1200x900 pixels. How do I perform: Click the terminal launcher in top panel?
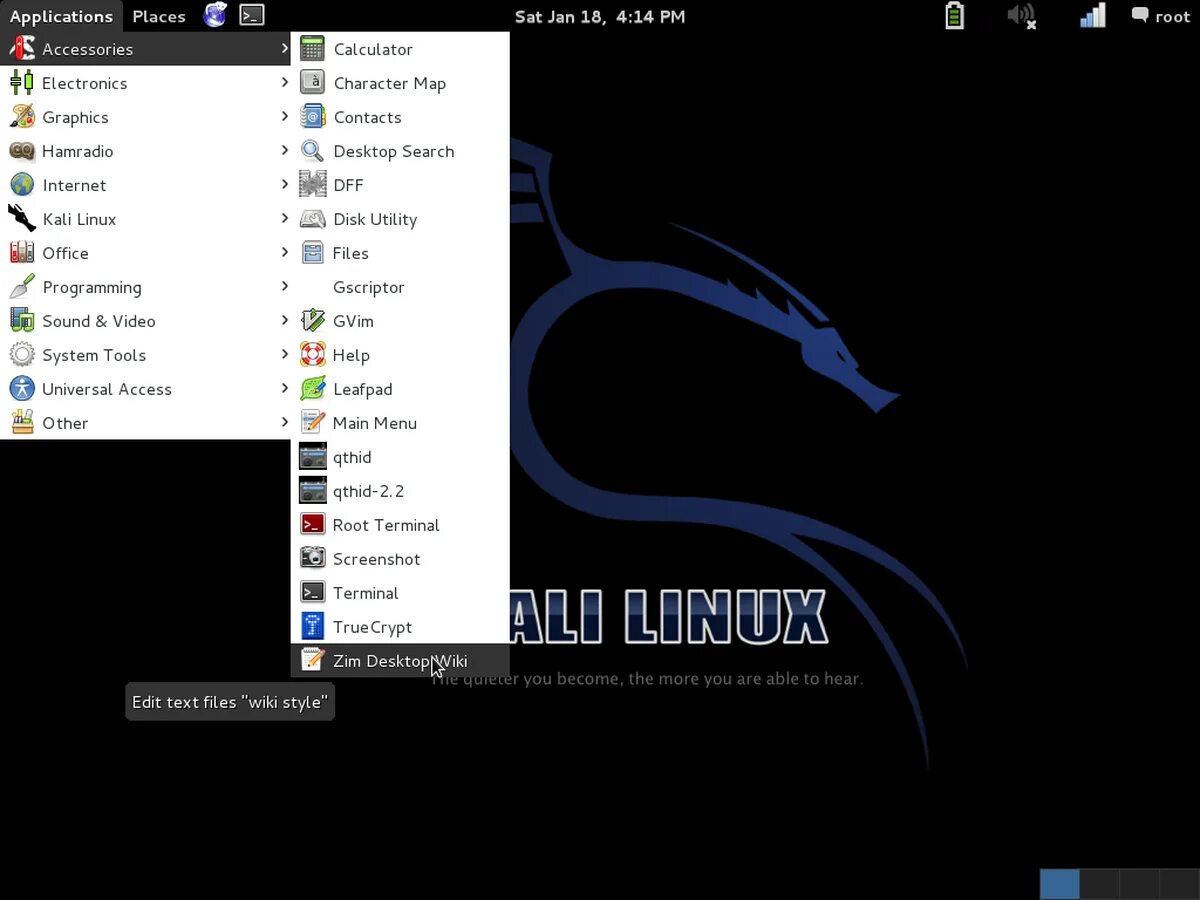[252, 15]
